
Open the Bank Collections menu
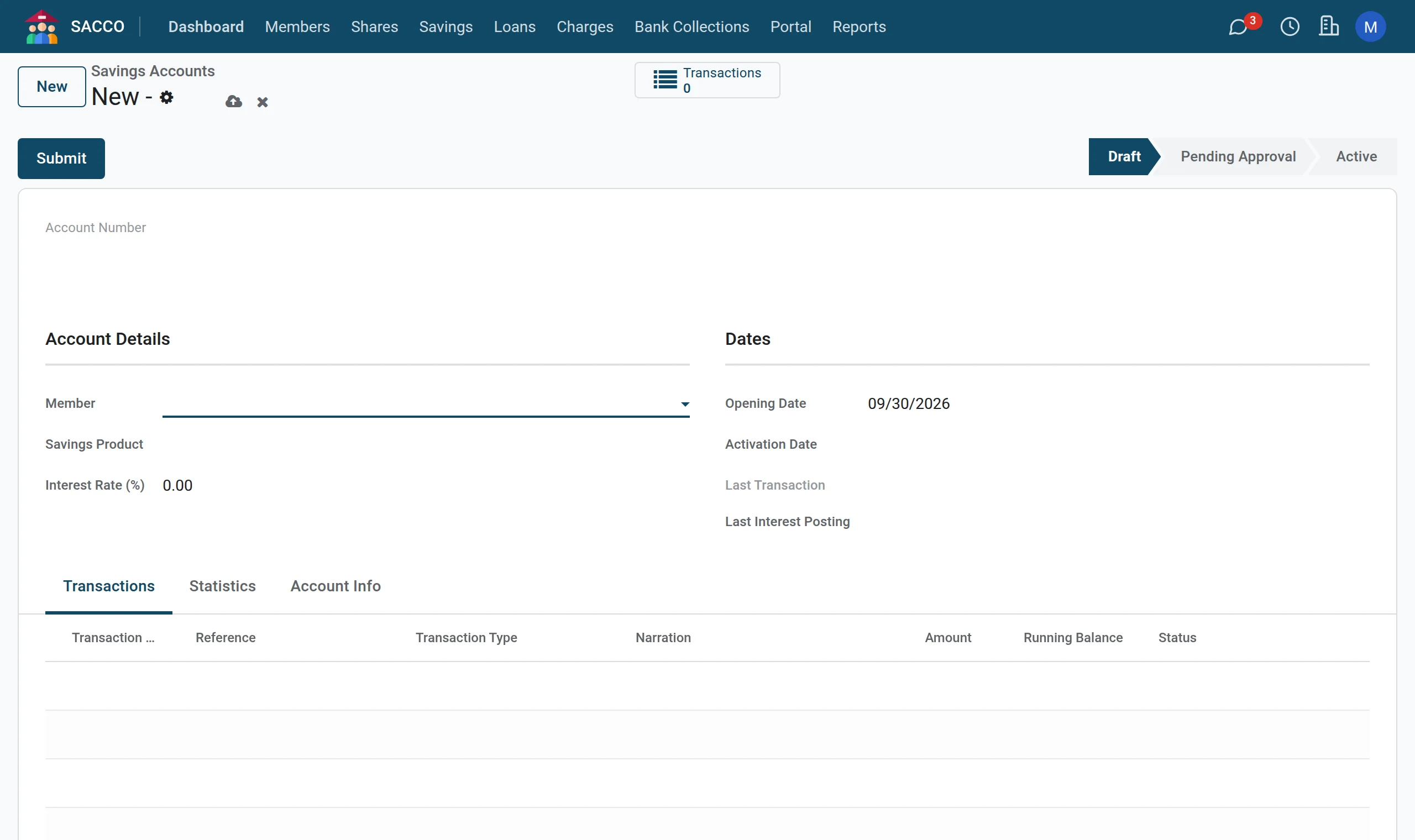tap(691, 27)
